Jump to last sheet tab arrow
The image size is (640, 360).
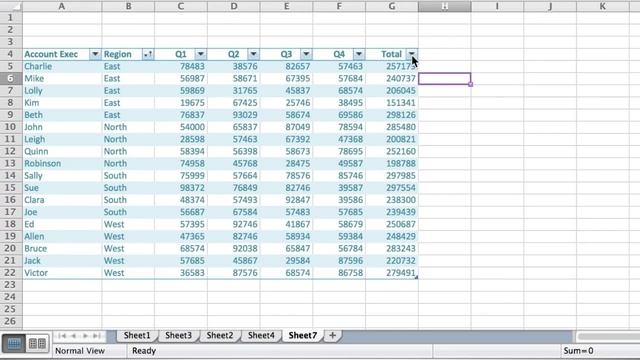coord(97,336)
